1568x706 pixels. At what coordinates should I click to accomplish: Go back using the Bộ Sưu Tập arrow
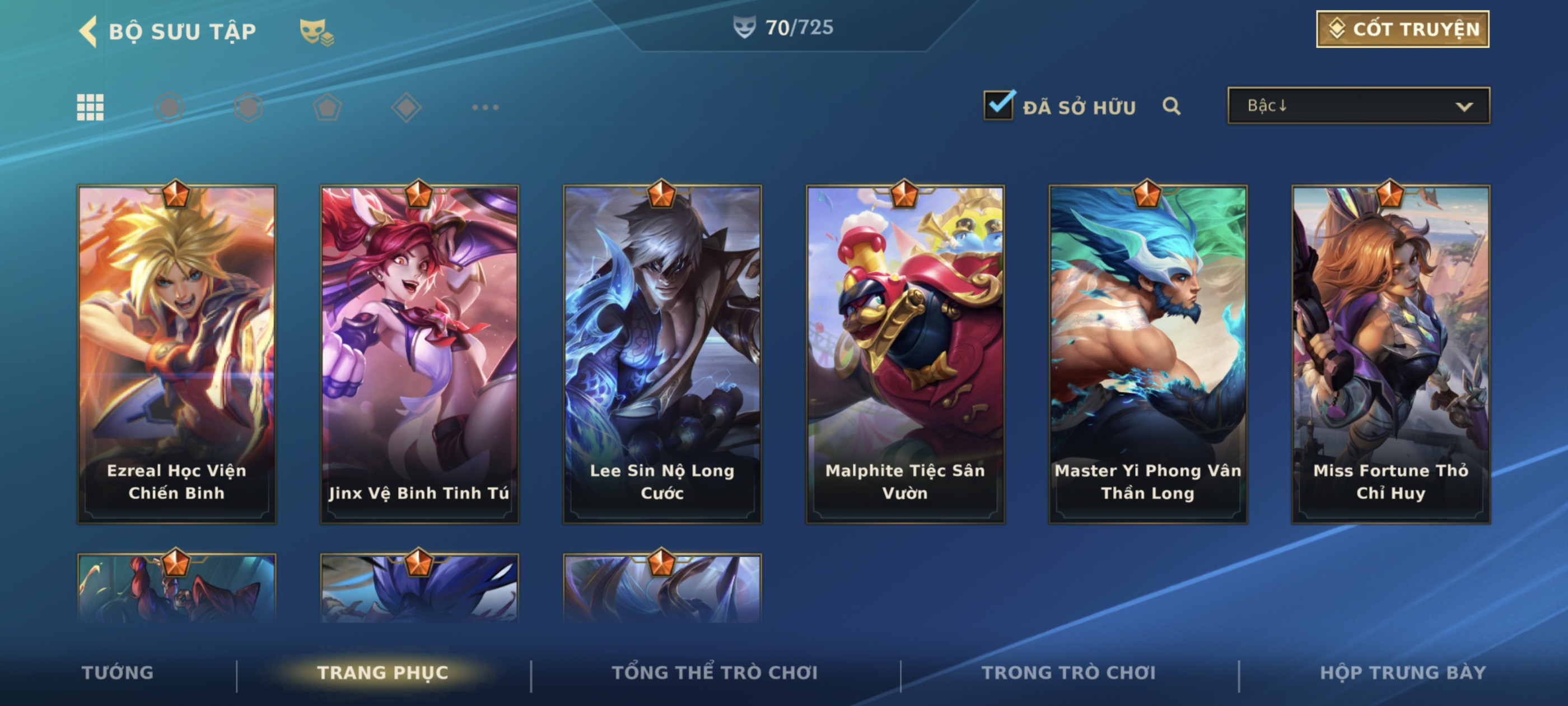pyautogui.click(x=88, y=31)
